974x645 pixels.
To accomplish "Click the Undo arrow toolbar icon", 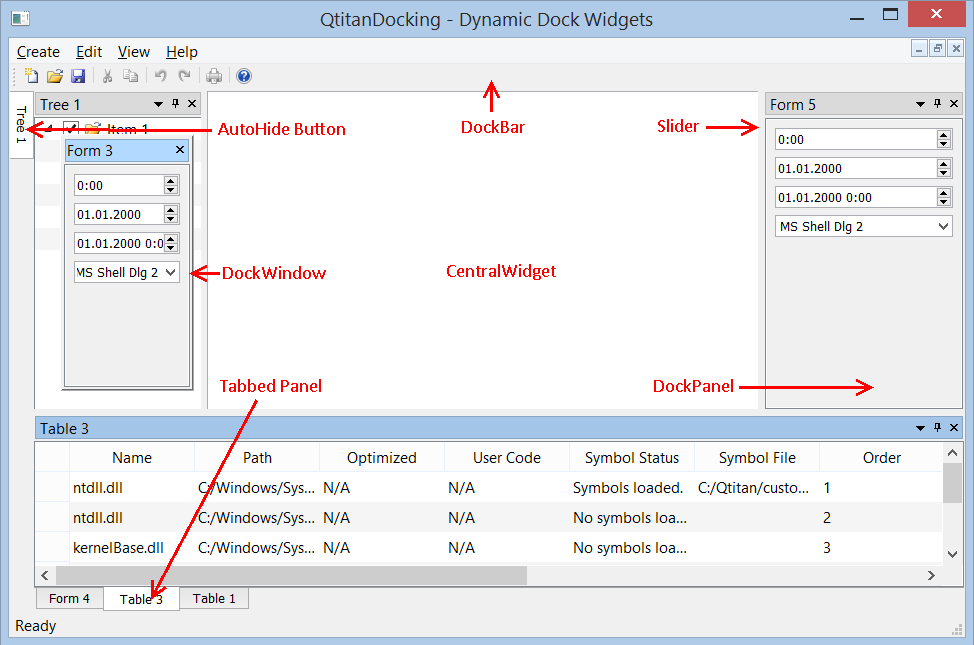I will [x=161, y=76].
